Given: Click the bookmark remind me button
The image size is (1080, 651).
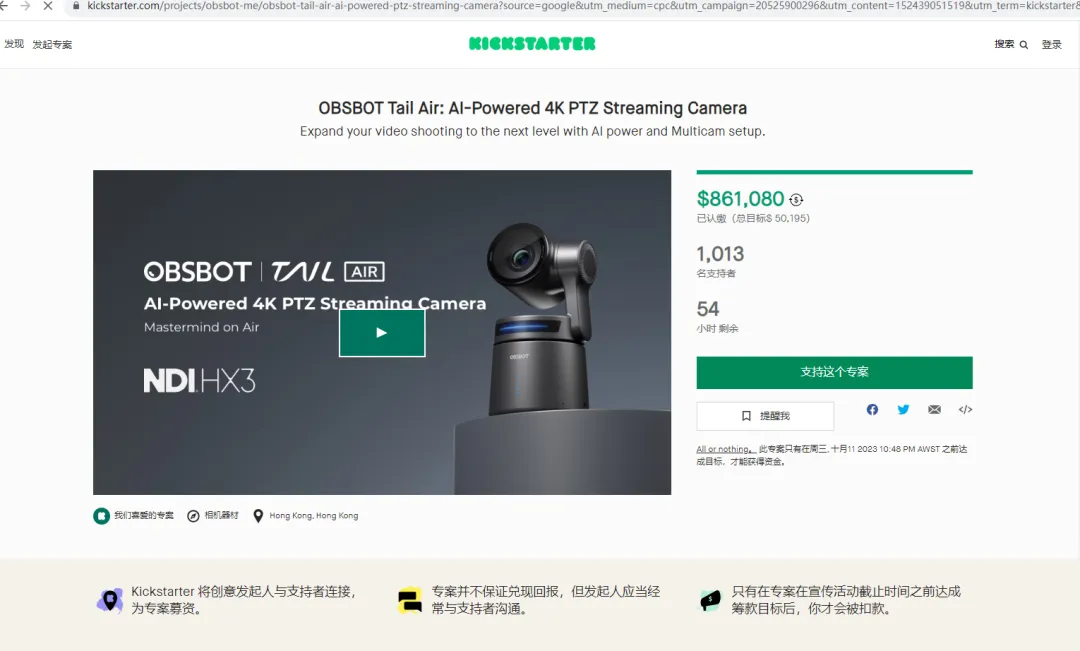Looking at the screenshot, I should coord(765,416).
